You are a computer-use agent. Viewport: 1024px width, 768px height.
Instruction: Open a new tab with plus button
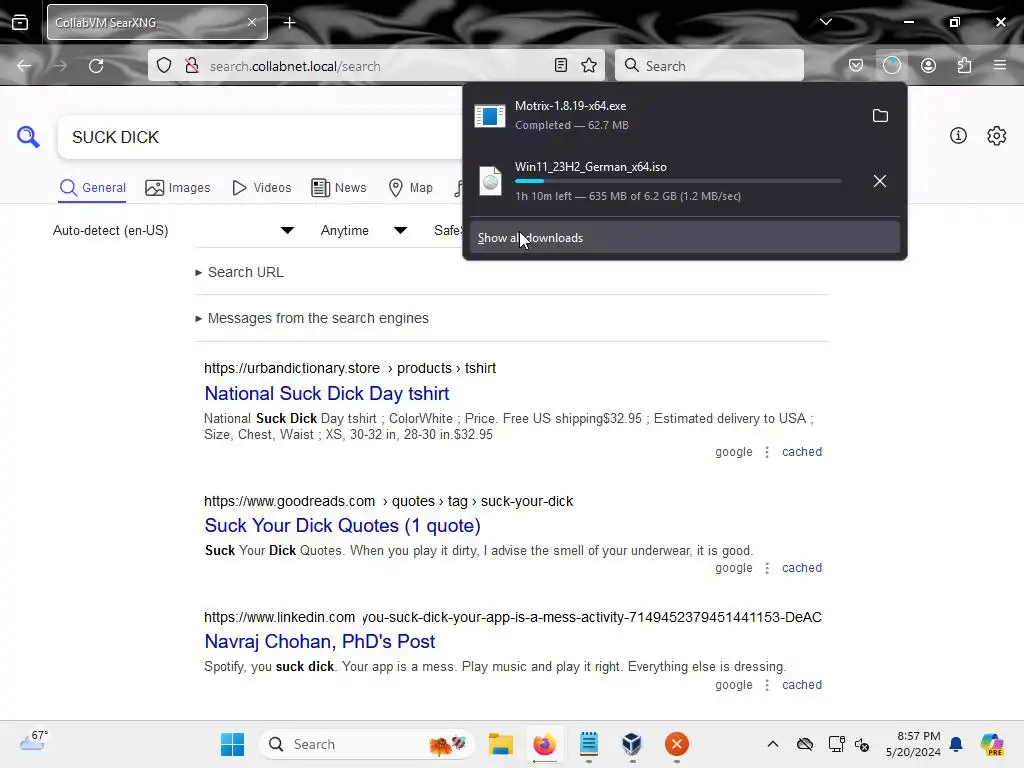pyautogui.click(x=289, y=23)
